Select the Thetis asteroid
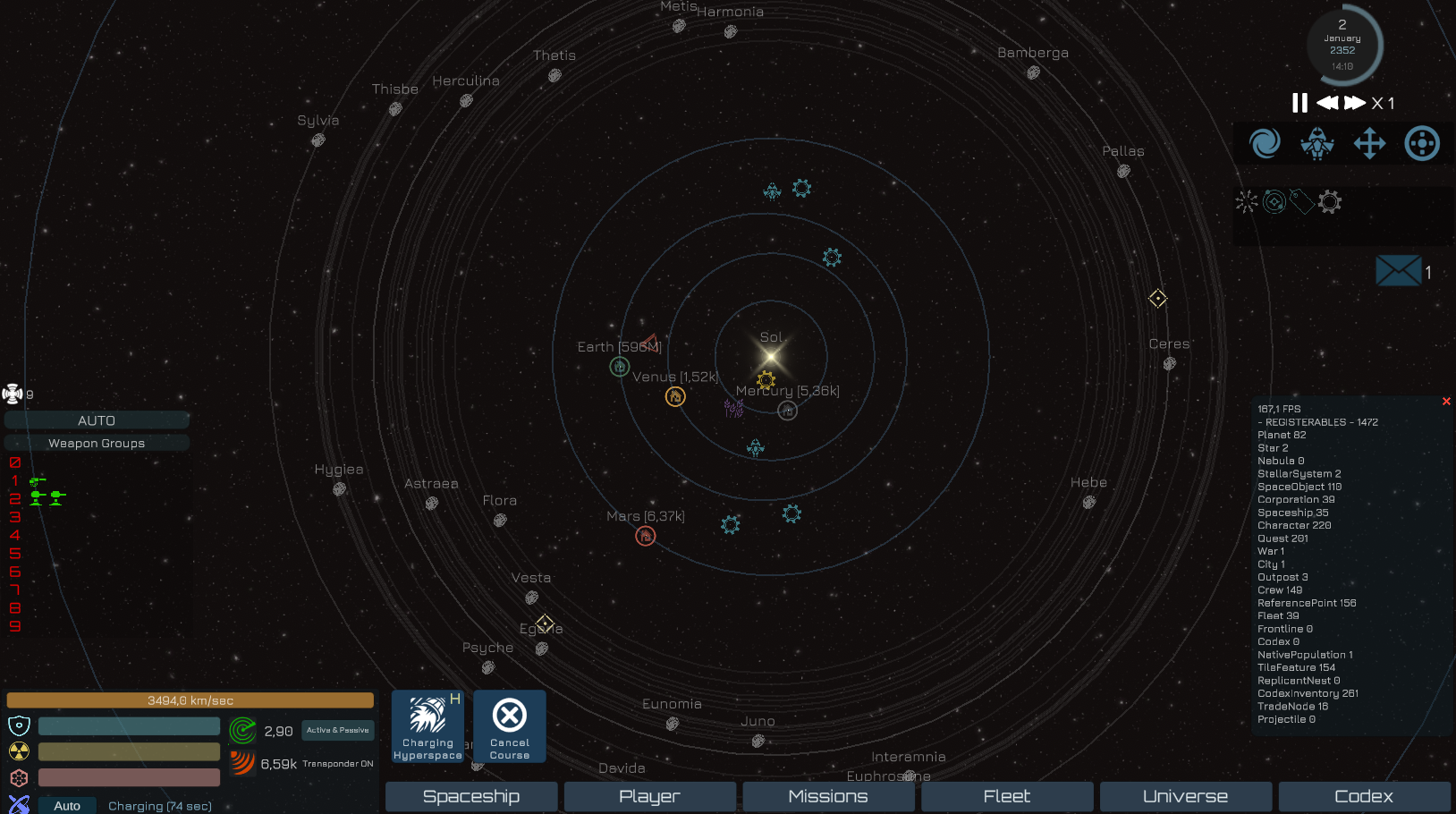 point(554,75)
